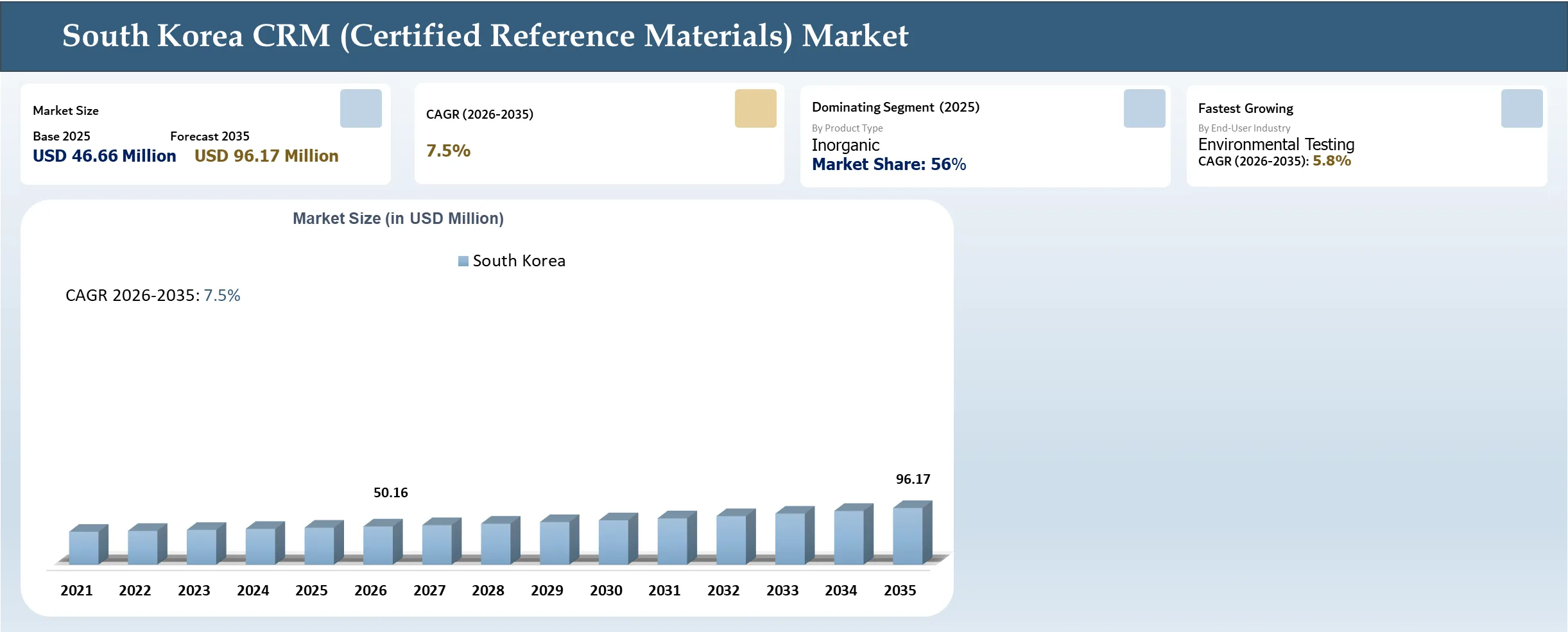This screenshot has height=632, width=1568.
Task: Click the 'Fastest Growing' heading
Action: [x=1245, y=108]
